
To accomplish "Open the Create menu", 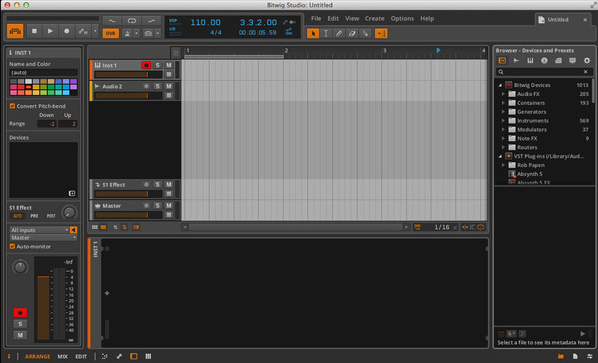I will tap(375, 18).
